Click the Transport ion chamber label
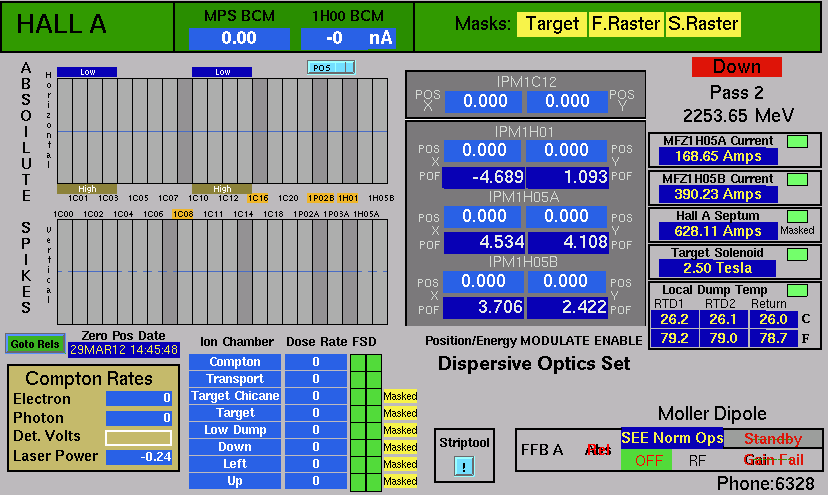This screenshot has height=495, width=828. tap(235, 379)
